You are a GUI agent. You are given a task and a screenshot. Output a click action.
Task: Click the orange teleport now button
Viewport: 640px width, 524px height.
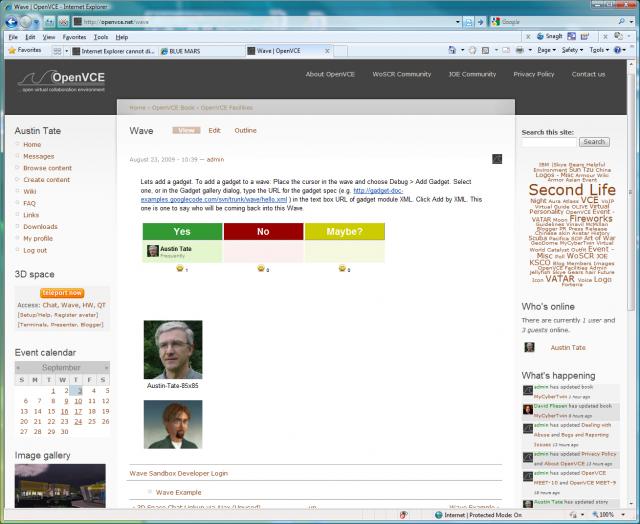click(62, 293)
